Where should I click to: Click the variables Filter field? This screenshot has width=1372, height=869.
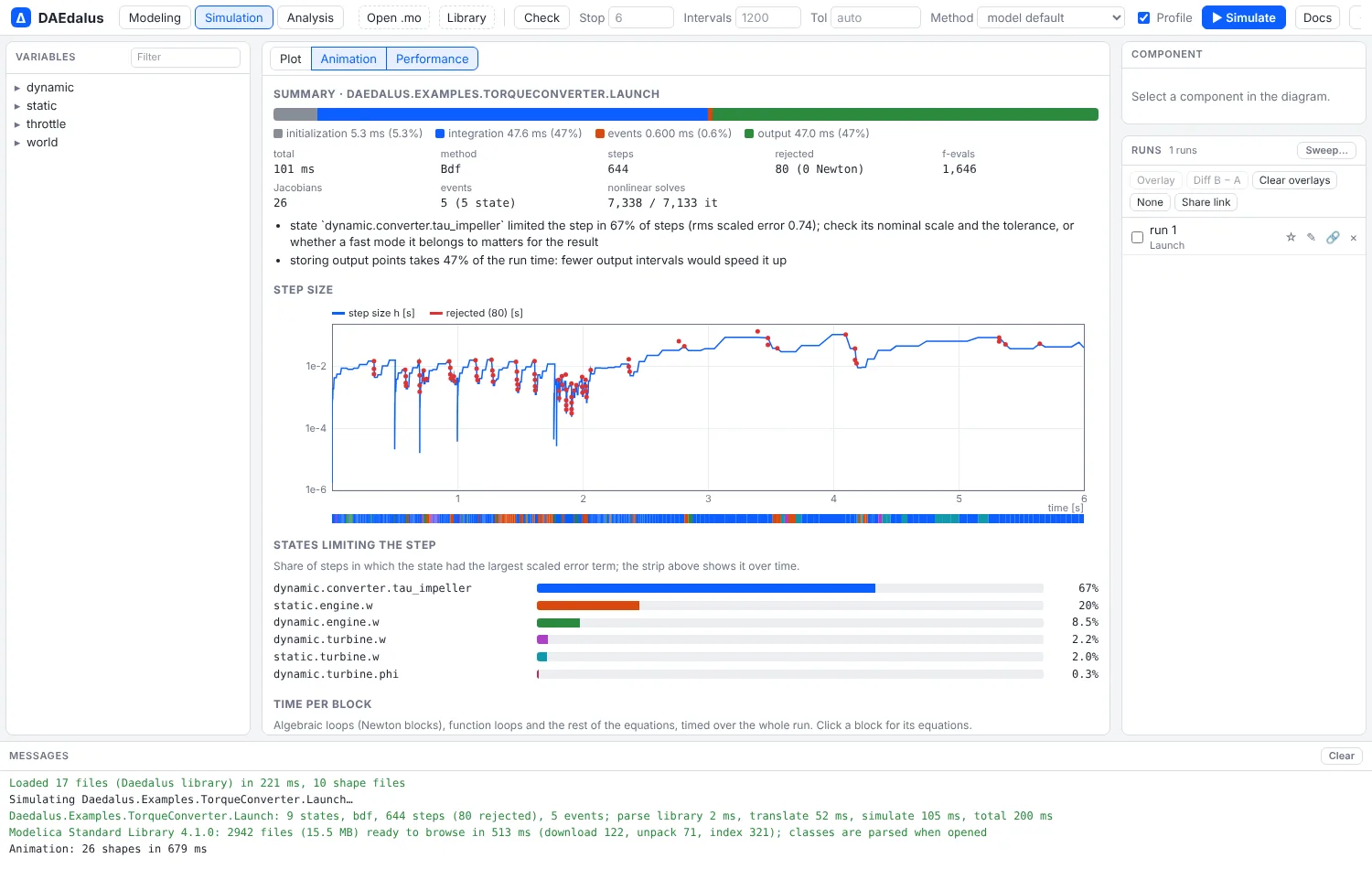tap(186, 57)
